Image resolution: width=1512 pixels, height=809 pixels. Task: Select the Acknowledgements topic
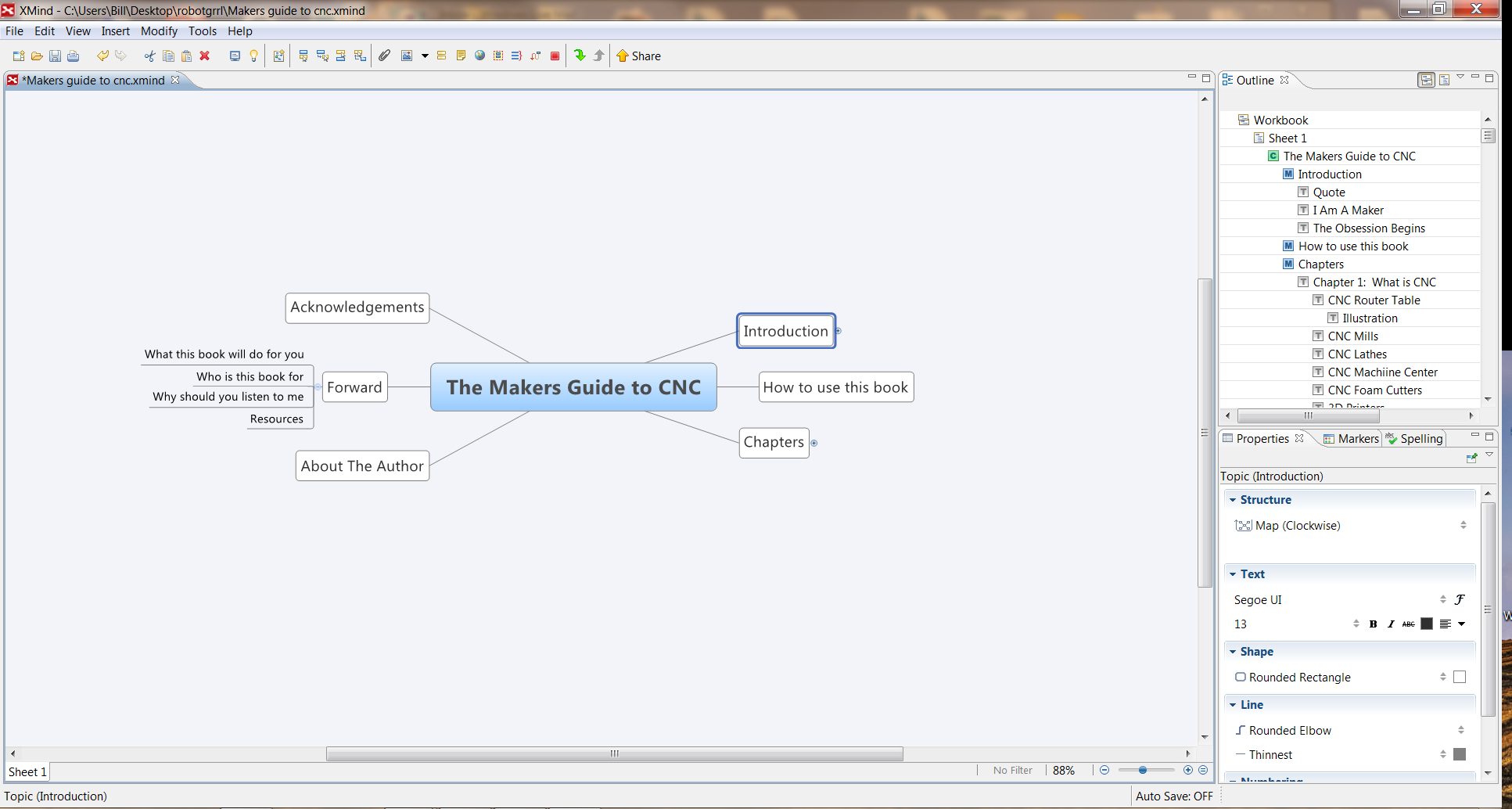point(357,307)
